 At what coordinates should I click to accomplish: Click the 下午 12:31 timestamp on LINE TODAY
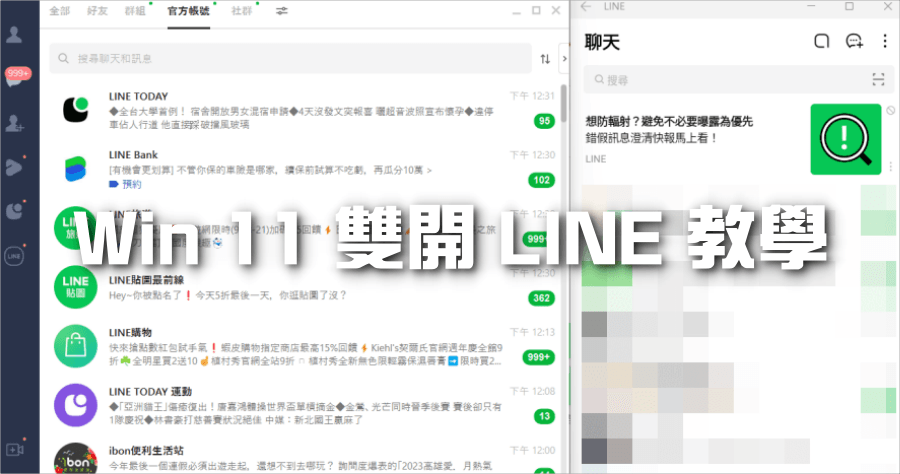(532, 96)
